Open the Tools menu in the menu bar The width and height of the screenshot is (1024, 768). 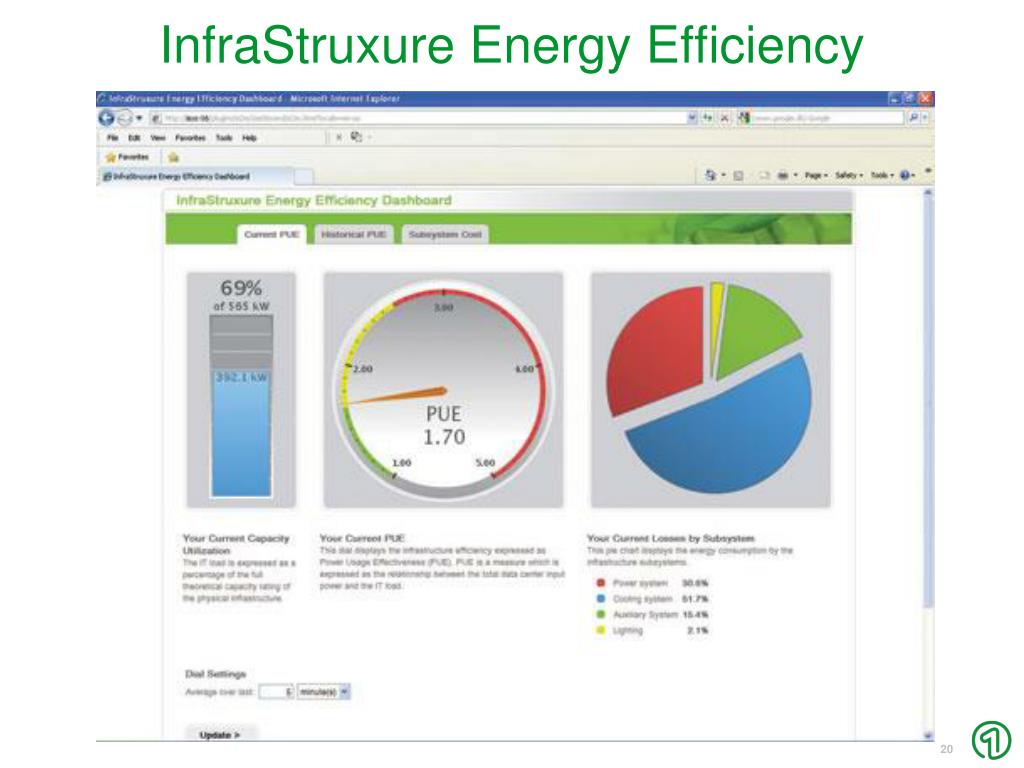click(224, 138)
